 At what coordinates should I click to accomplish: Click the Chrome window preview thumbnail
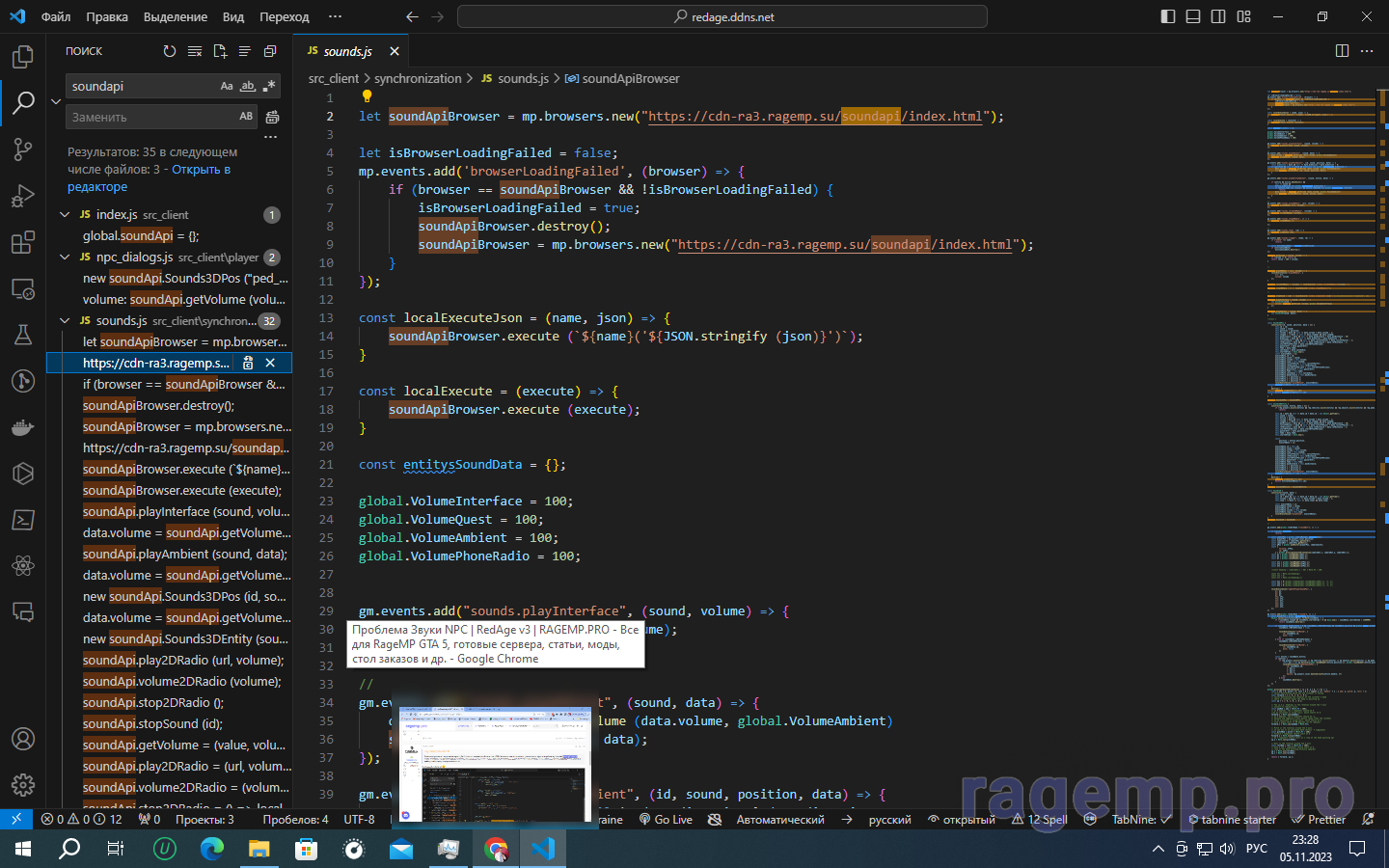(x=495, y=765)
